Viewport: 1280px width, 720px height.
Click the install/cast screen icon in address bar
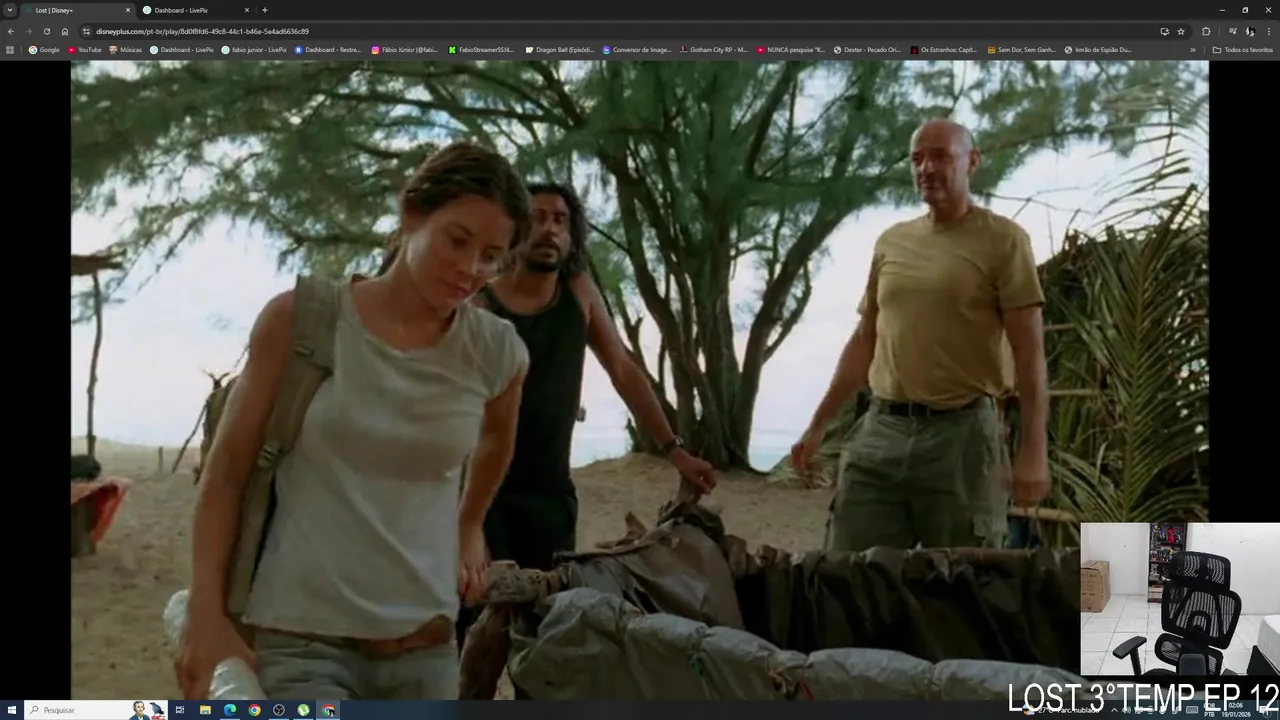click(x=1164, y=31)
